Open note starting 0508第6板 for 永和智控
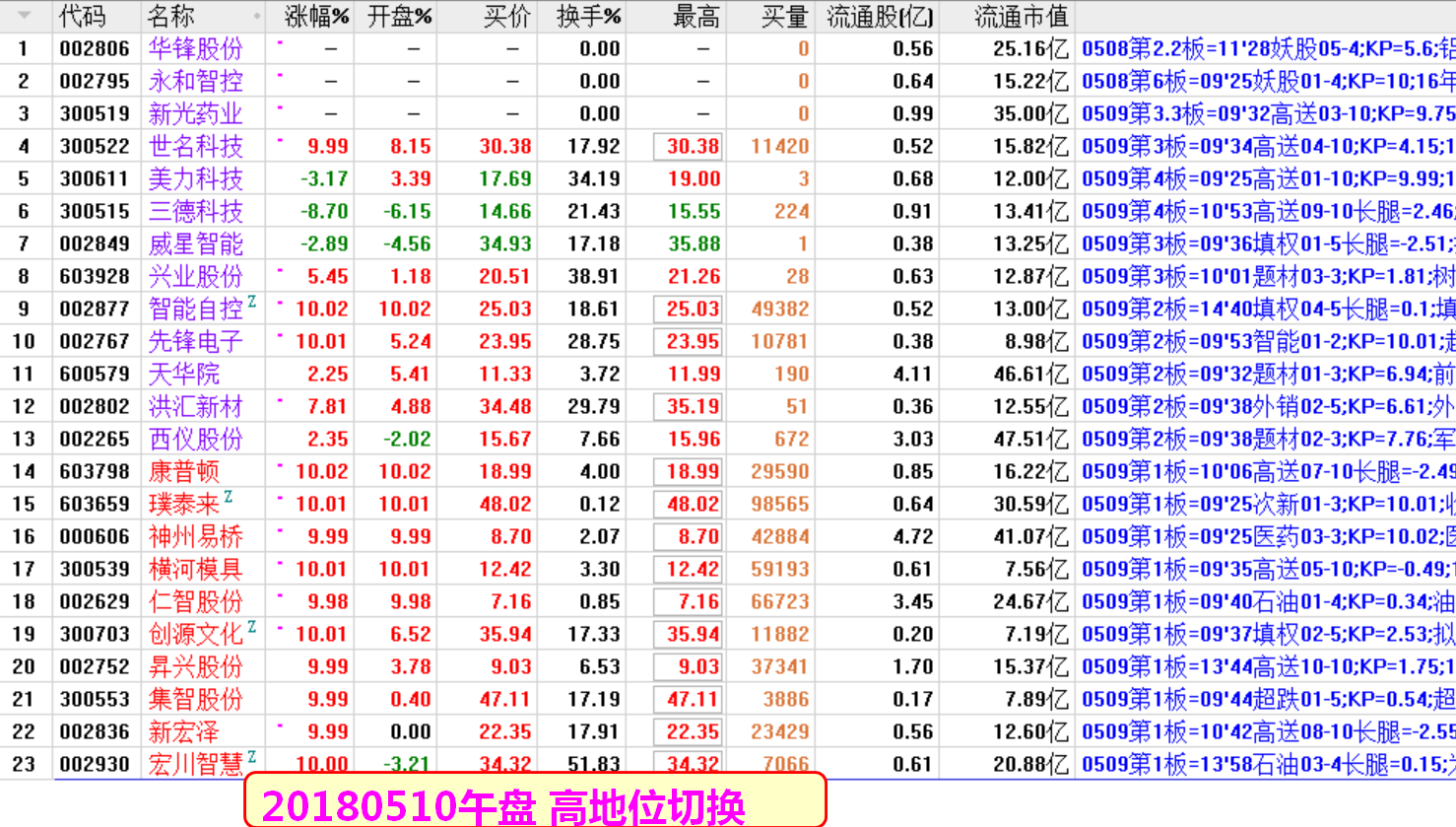This screenshot has height=827, width=1456. pyautogui.click(x=1268, y=81)
